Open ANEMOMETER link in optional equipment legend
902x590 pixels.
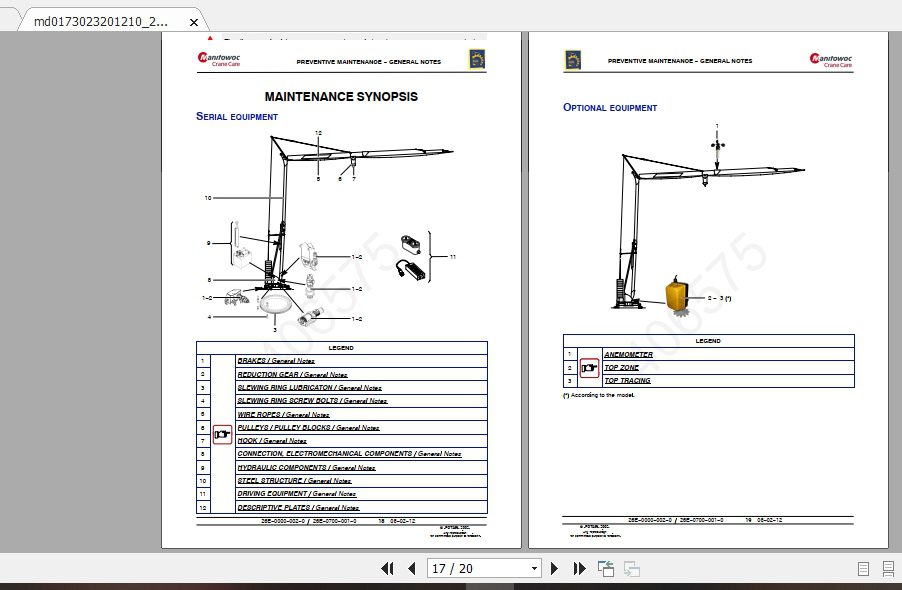point(628,354)
